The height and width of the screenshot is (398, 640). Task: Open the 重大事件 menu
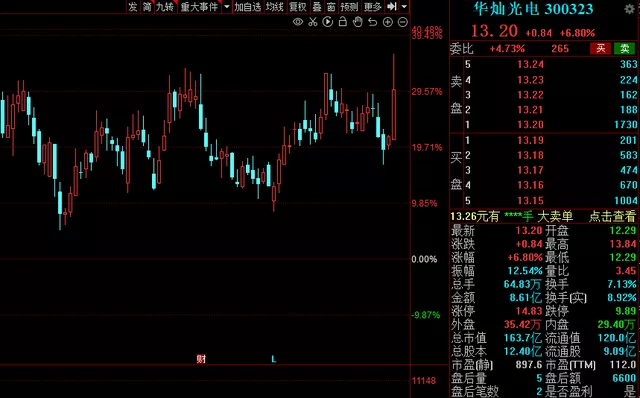(200, 7)
